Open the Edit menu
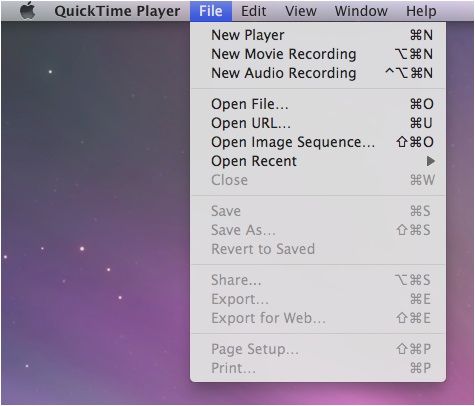Screen dimensions: 475x406 pos(254,11)
